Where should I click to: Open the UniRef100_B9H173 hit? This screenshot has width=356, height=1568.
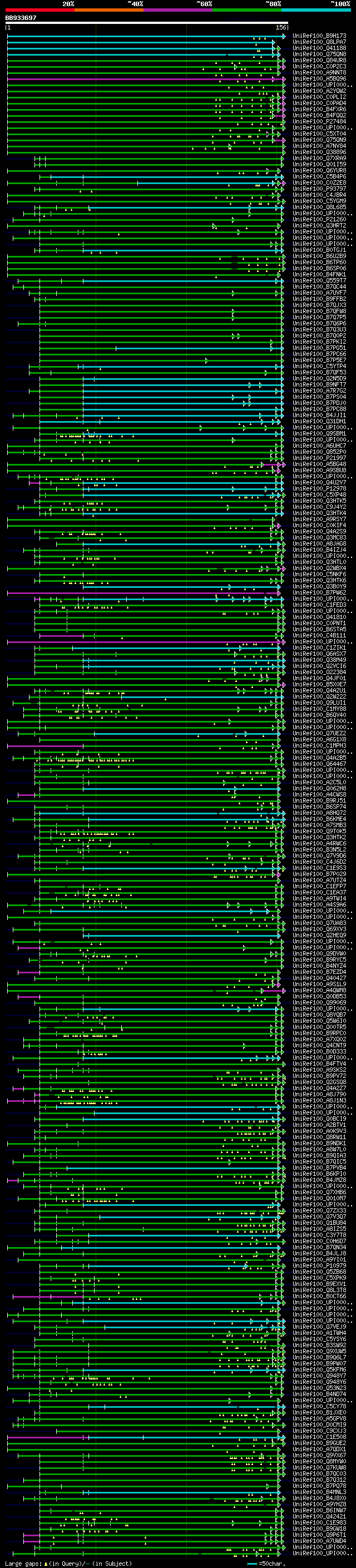point(319,36)
